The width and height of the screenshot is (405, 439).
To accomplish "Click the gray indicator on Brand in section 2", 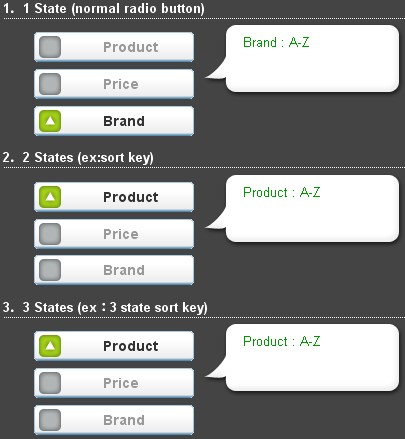I will tap(50, 270).
